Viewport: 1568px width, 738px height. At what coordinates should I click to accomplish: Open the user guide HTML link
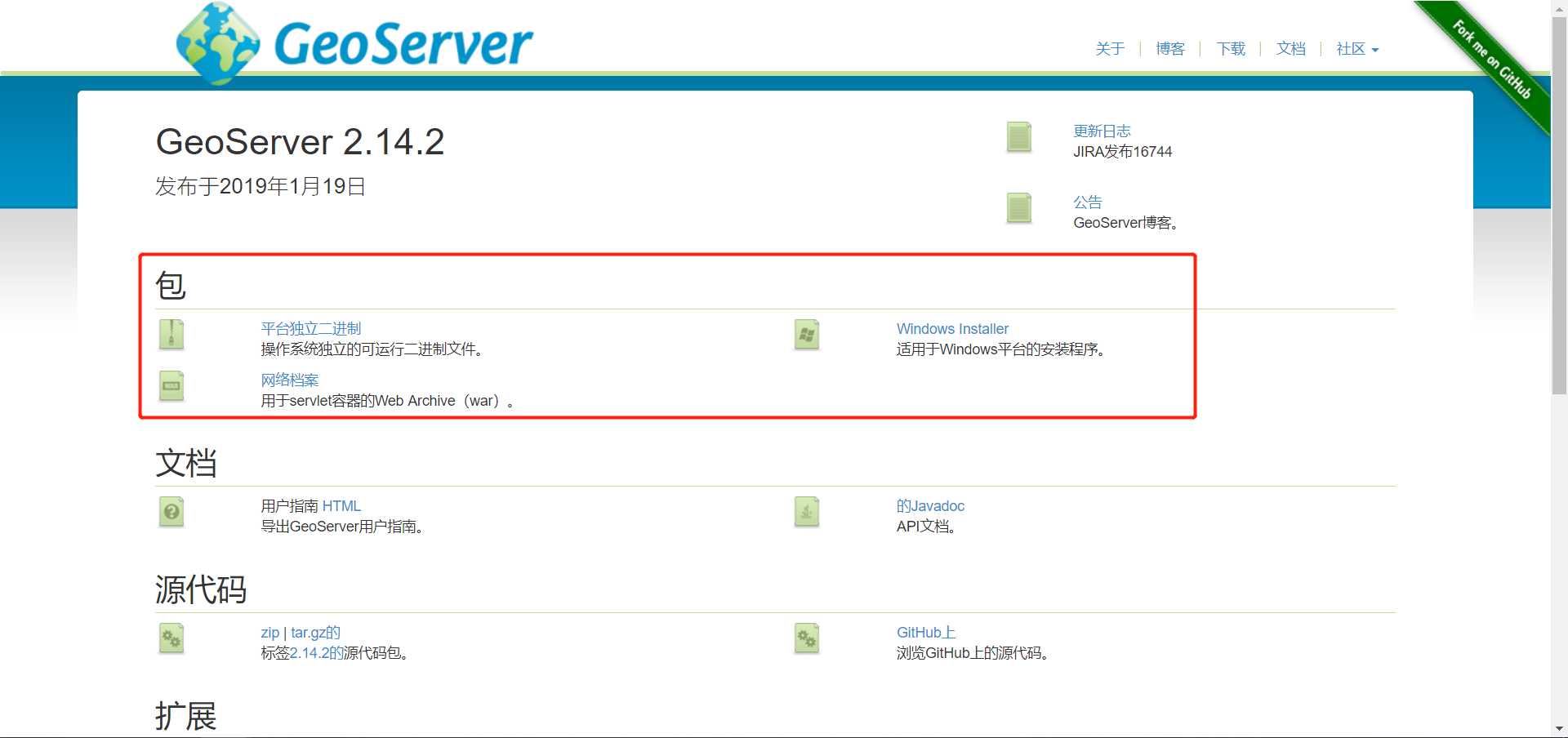click(341, 506)
